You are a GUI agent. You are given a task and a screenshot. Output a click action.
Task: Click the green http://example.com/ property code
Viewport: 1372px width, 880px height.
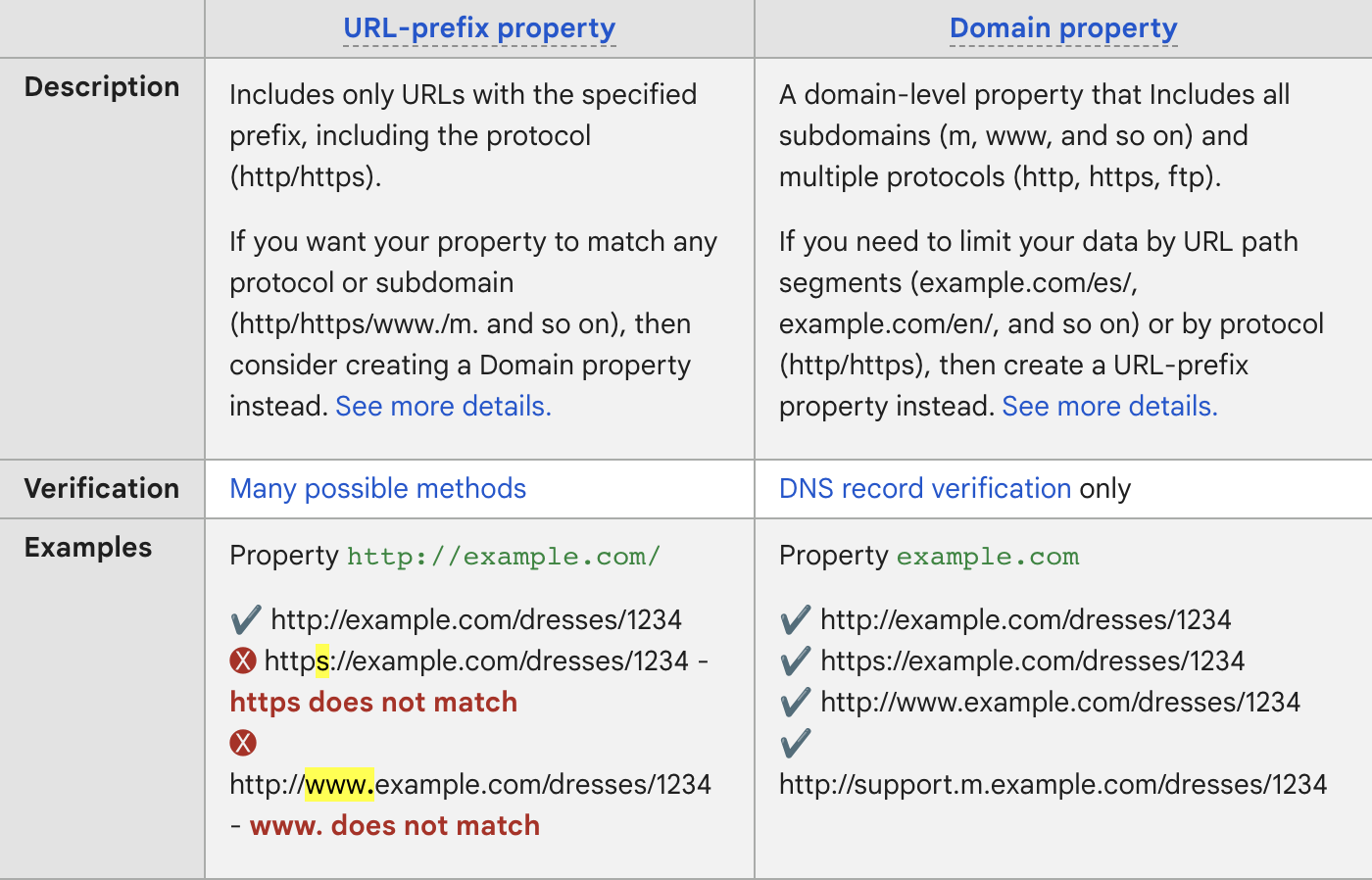(x=504, y=557)
